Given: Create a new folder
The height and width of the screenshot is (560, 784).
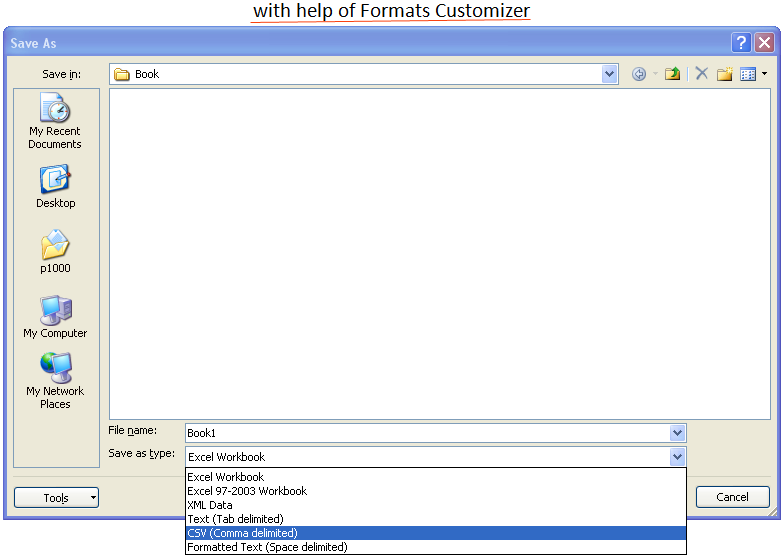Looking at the screenshot, I should tap(725, 74).
